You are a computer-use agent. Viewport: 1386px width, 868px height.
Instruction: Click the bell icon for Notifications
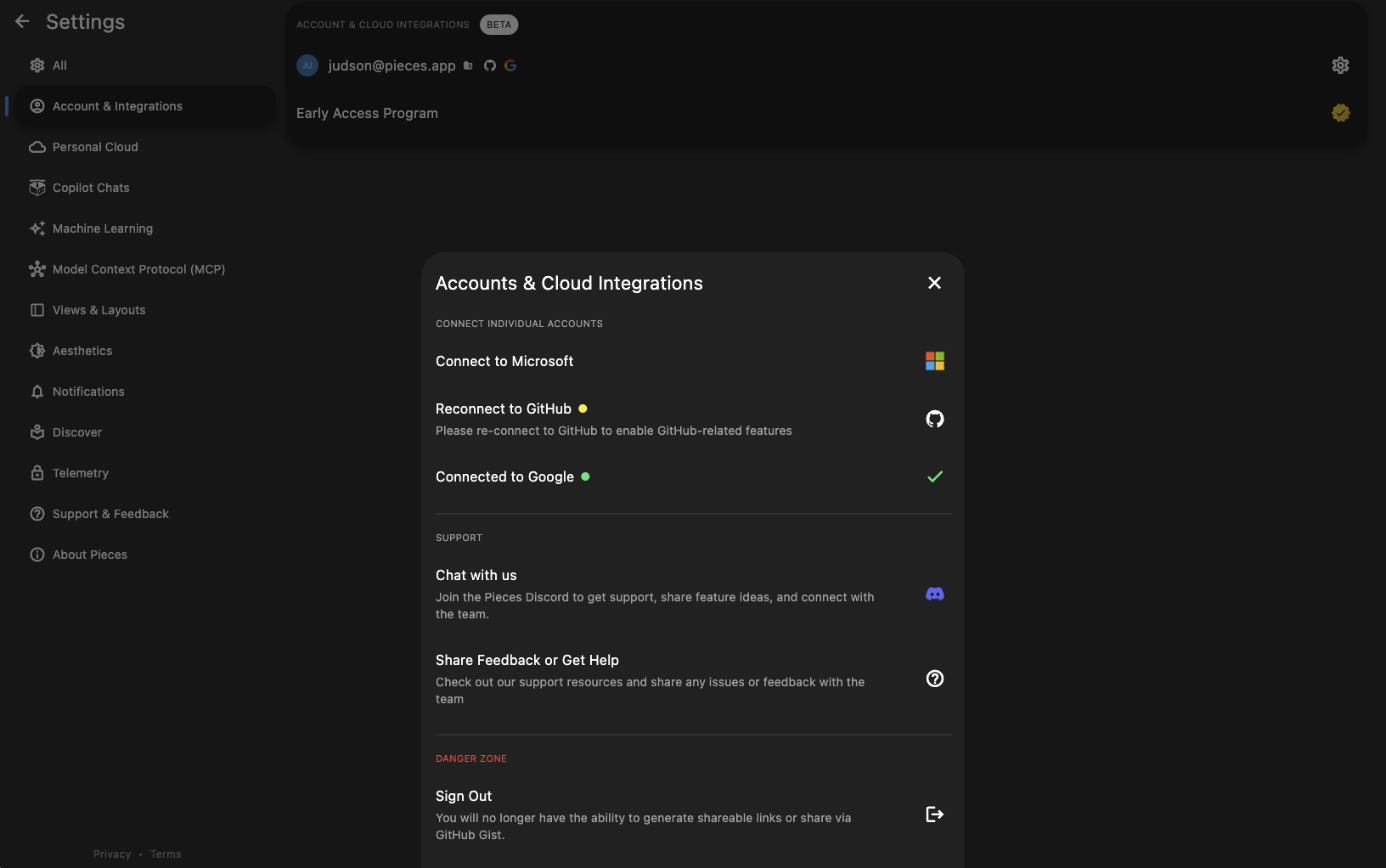click(37, 392)
